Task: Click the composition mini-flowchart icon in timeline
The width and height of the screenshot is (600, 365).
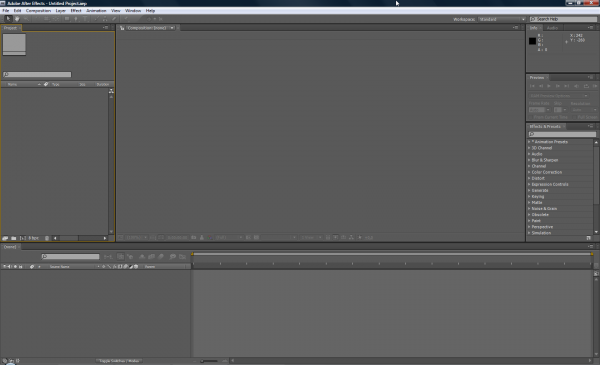Action: point(108,257)
